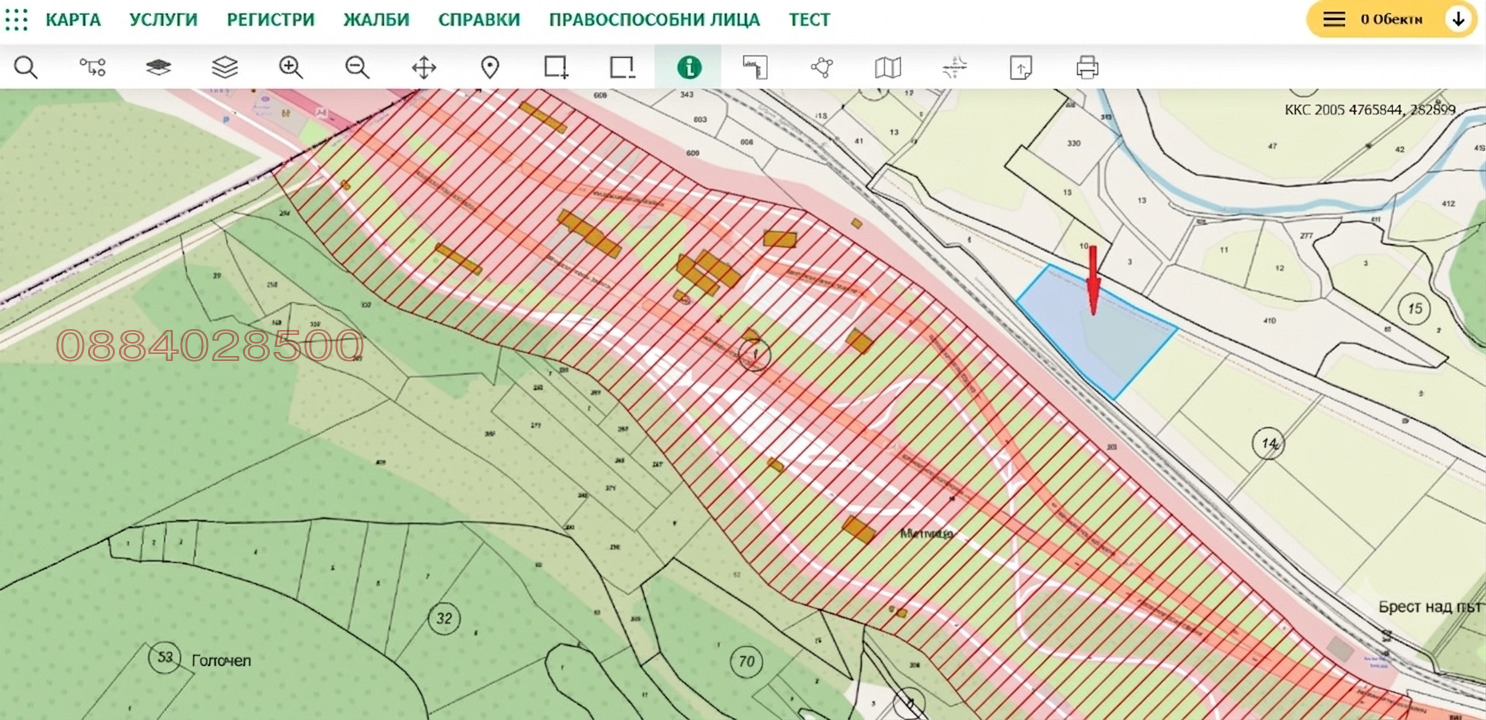Expand the objects list down arrow

coord(1459,19)
